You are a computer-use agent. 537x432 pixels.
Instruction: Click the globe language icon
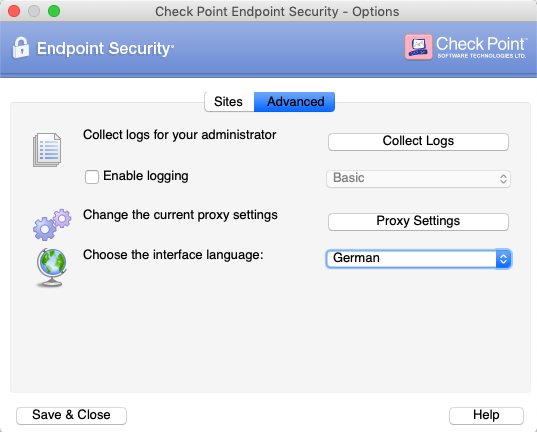51,267
